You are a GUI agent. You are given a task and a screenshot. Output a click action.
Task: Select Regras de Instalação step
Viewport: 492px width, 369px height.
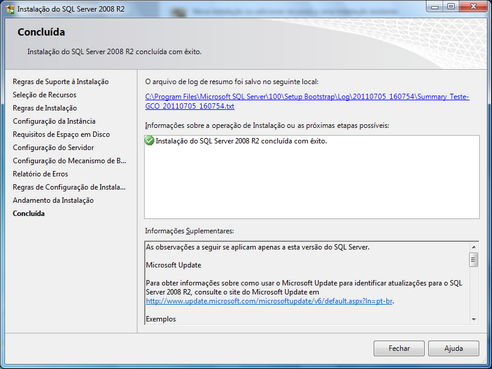45,108
